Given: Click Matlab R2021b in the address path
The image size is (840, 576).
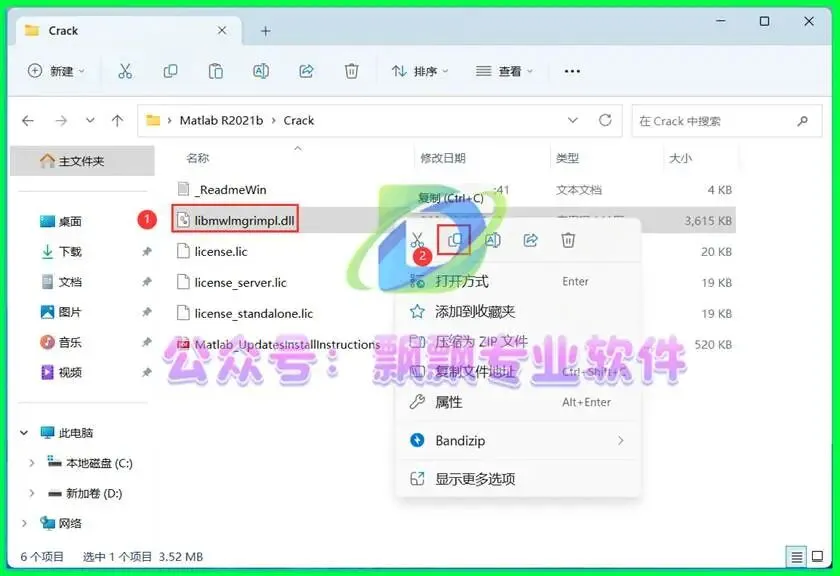Looking at the screenshot, I should [x=221, y=121].
